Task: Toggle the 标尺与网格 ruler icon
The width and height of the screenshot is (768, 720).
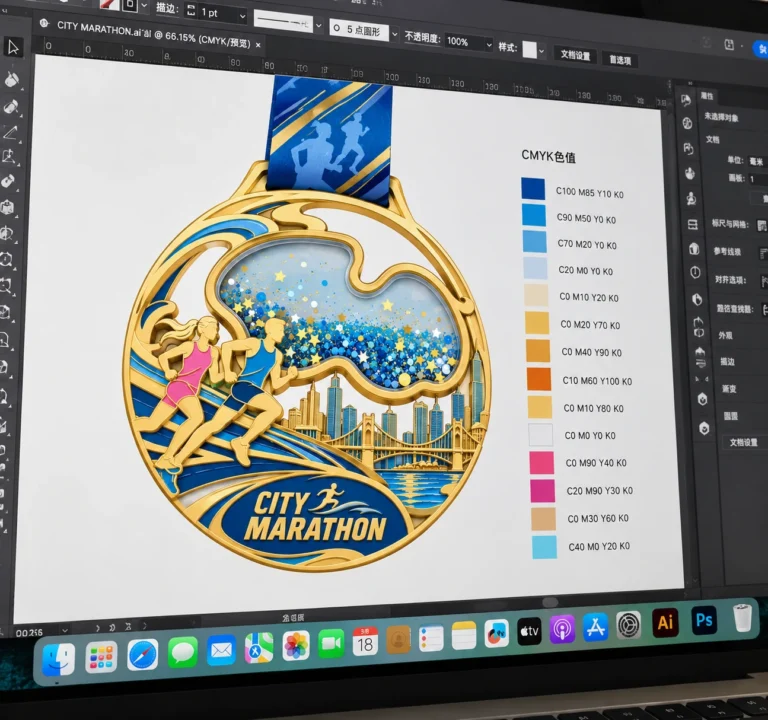Action: 762,226
